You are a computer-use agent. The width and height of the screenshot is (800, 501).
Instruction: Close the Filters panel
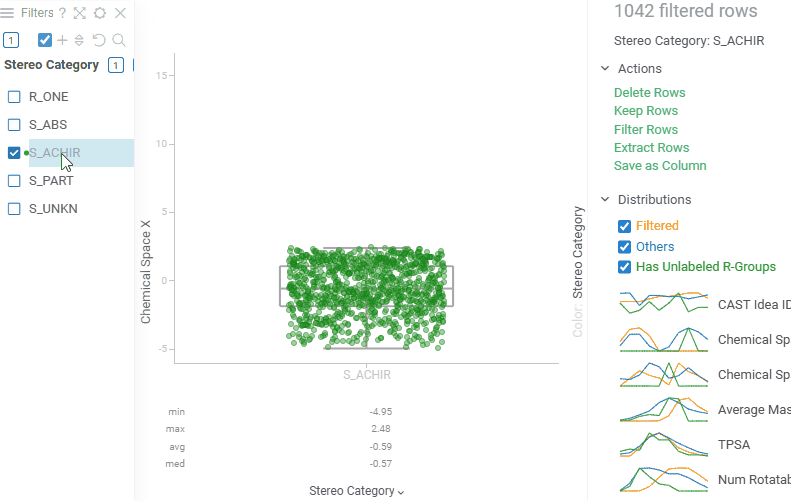pyautogui.click(x=120, y=13)
